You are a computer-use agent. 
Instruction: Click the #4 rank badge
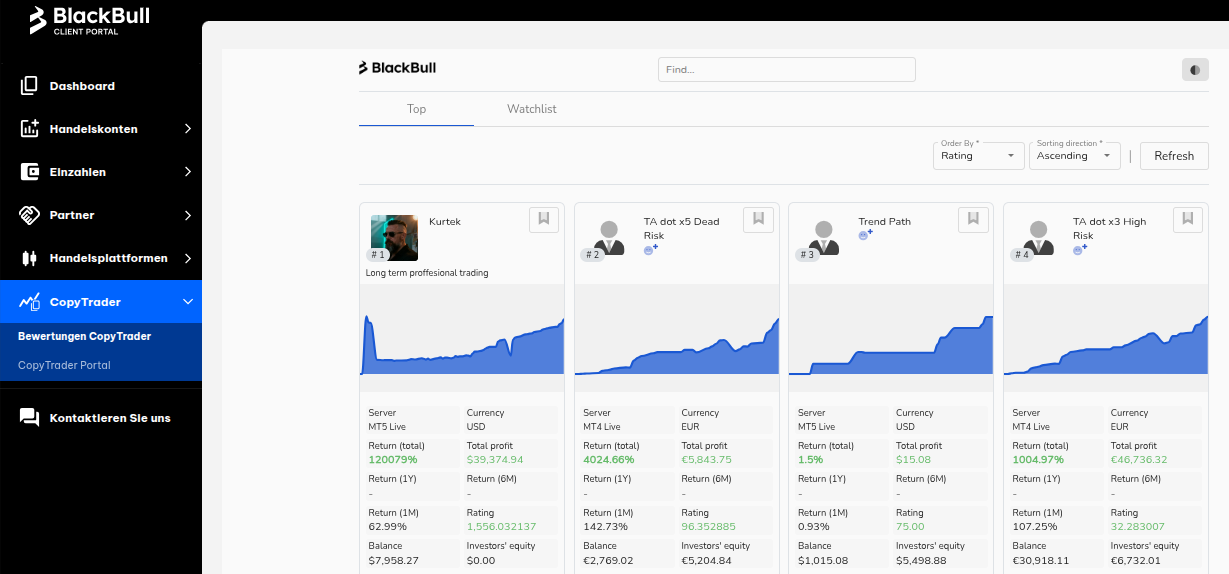coord(1021,255)
